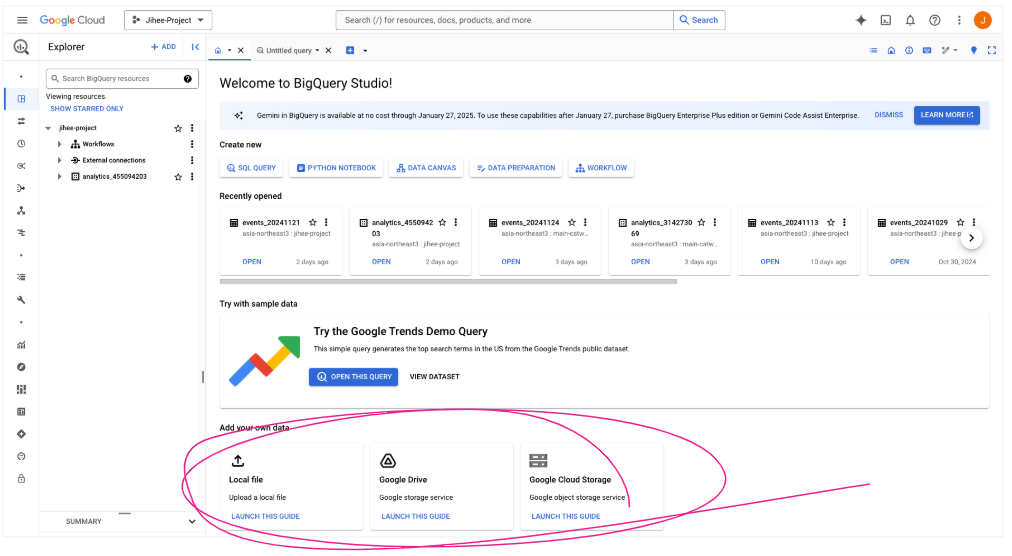
Task: Select the highlighted Explorer sidebar icon
Action: click(x=21, y=99)
